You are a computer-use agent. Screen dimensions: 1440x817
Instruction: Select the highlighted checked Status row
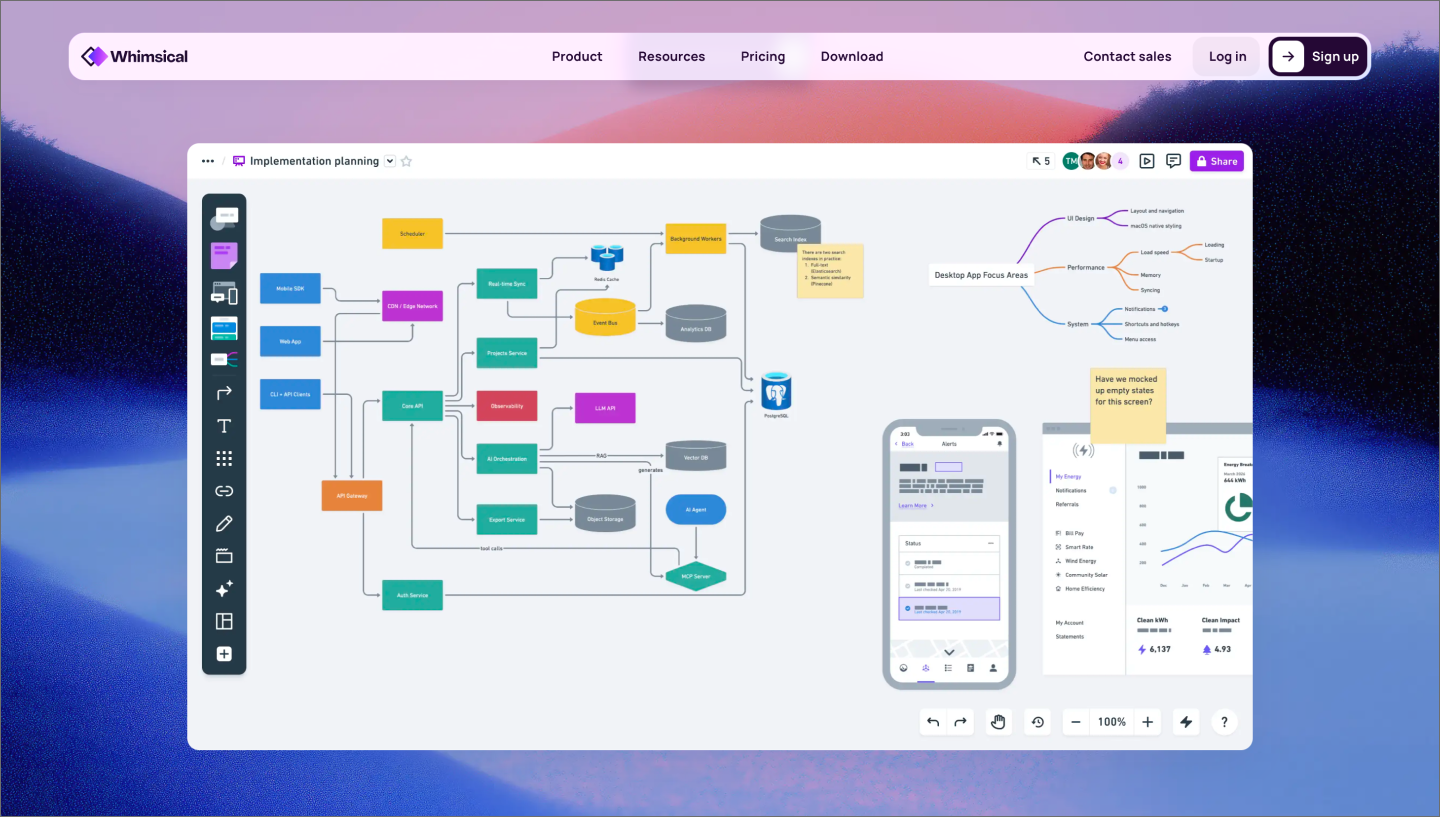(x=949, y=608)
